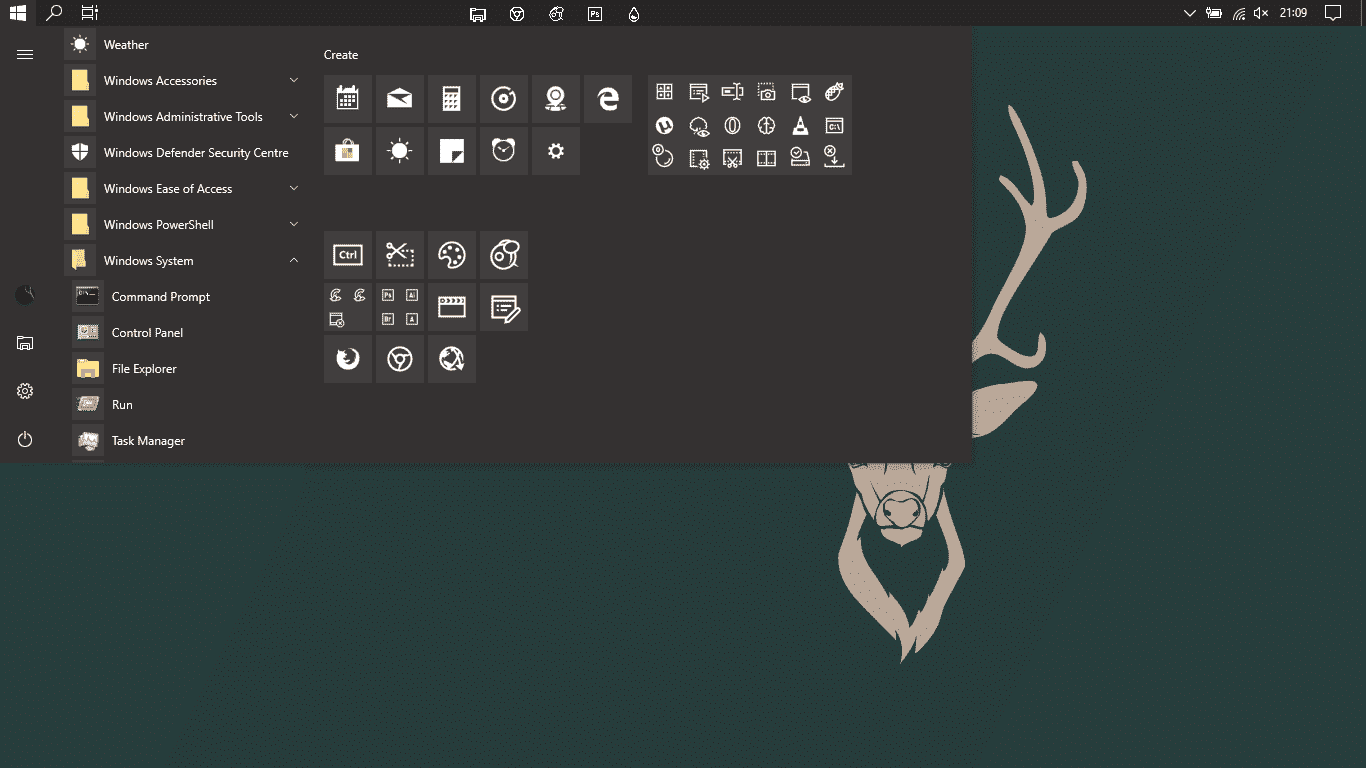Show hidden system tray icons chevron
This screenshot has width=1366, height=768.
(1189, 13)
